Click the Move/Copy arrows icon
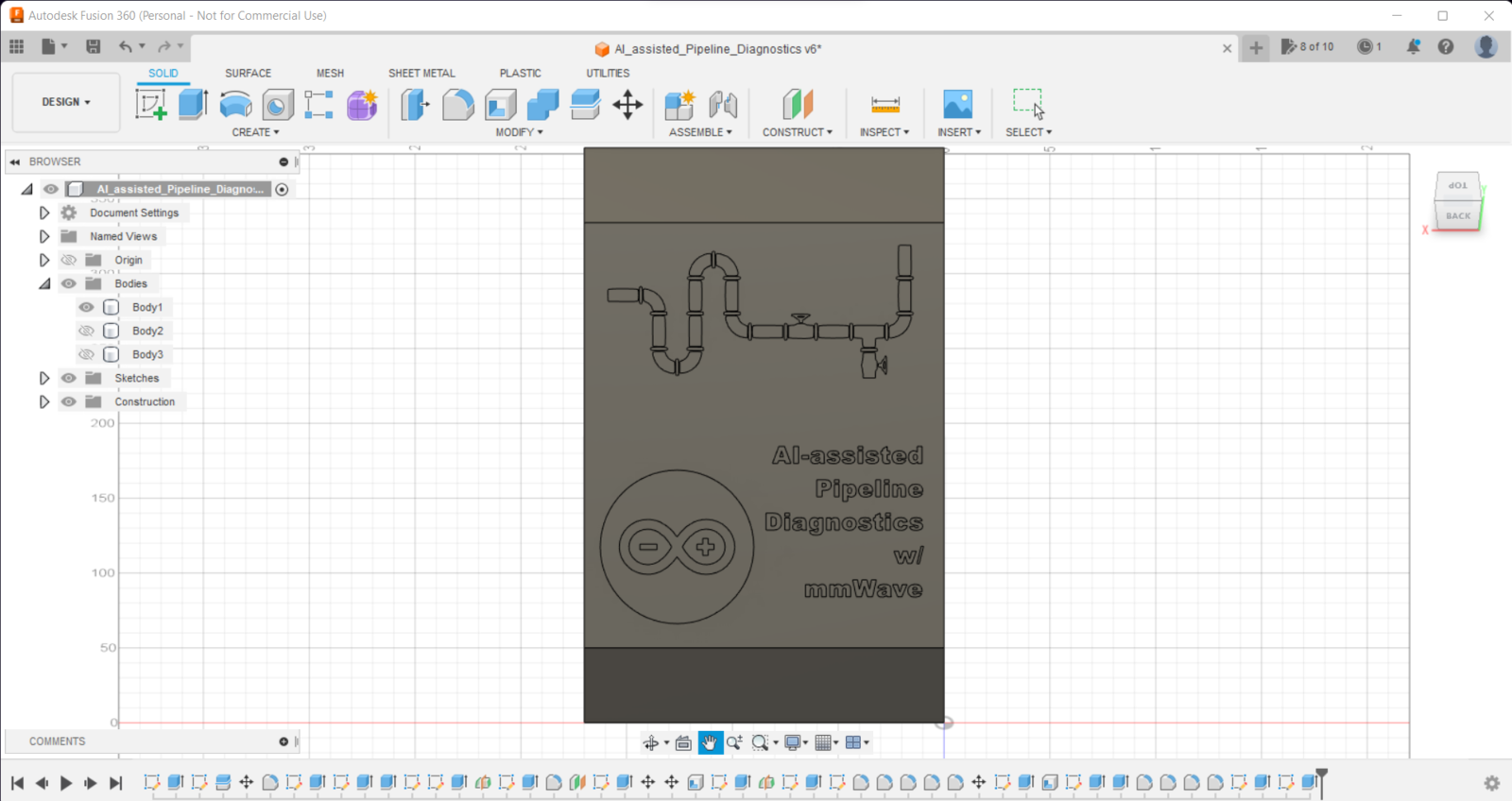The image size is (1512, 801). coord(627,104)
